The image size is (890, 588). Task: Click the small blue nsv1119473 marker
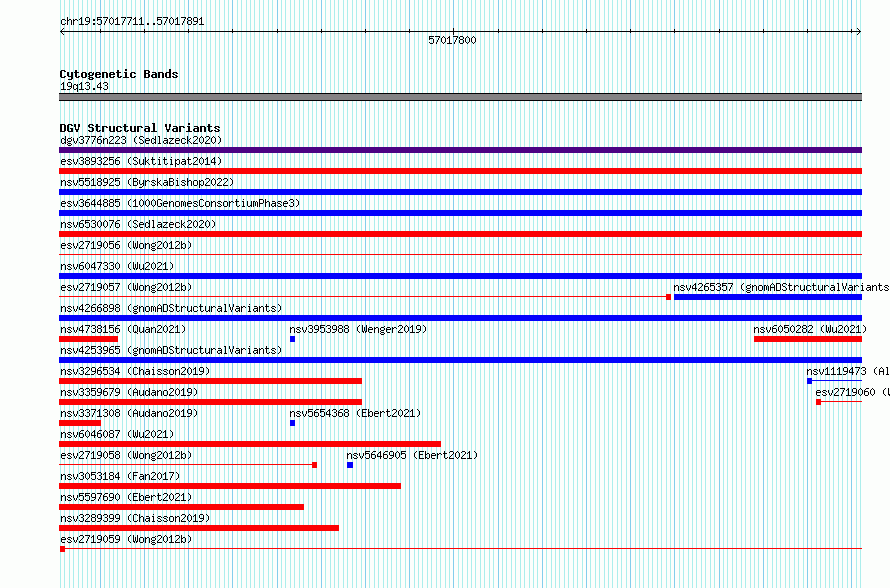pyautogui.click(x=809, y=381)
